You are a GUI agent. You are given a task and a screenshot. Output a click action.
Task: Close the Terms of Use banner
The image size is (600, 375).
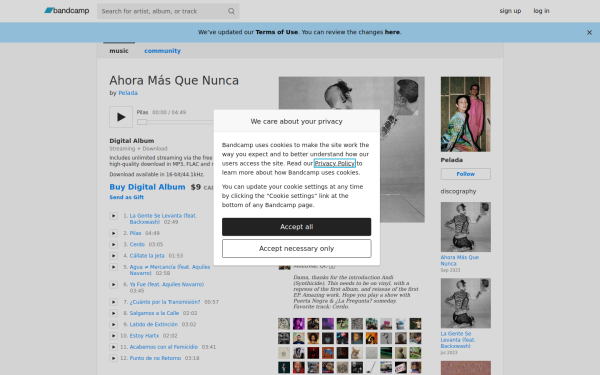[589, 33]
